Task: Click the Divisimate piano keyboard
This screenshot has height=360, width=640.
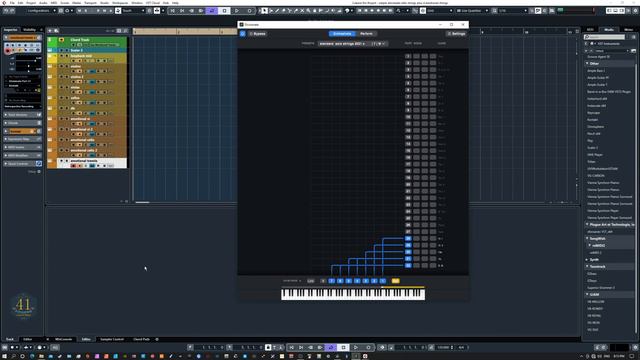Action: pos(353,294)
